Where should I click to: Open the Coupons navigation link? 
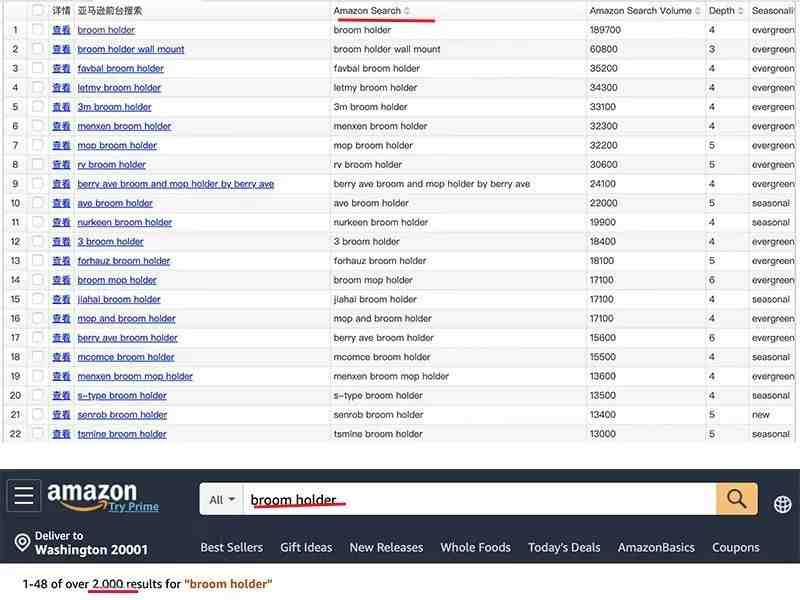[x=736, y=547]
